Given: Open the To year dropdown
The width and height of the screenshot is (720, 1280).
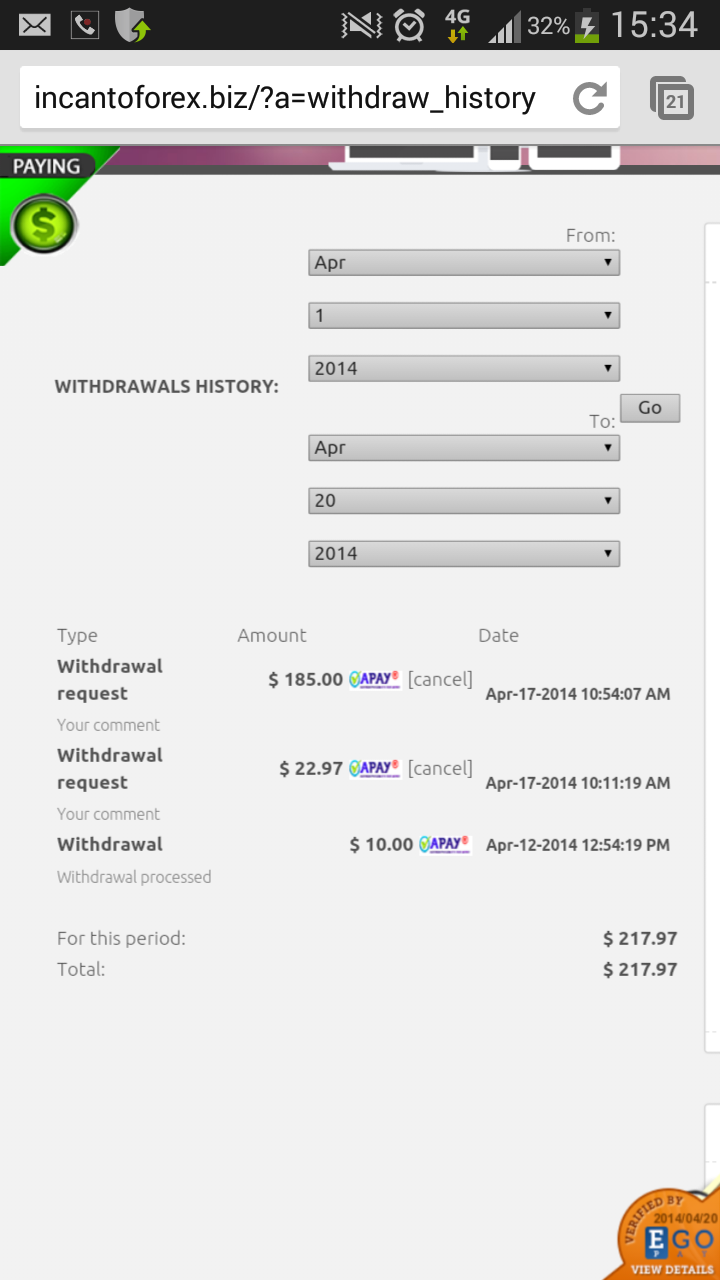Looking at the screenshot, I should point(464,553).
